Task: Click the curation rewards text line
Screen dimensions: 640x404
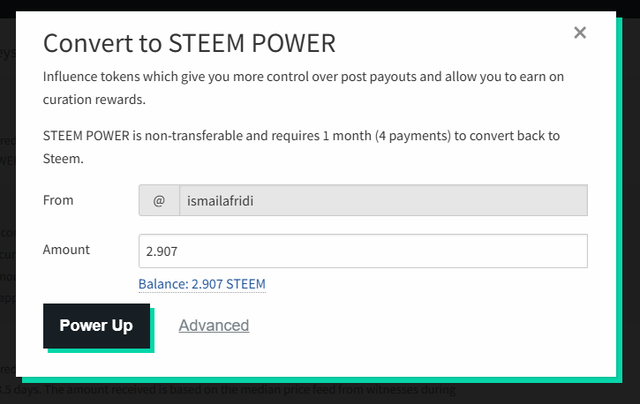Action: [x=94, y=100]
